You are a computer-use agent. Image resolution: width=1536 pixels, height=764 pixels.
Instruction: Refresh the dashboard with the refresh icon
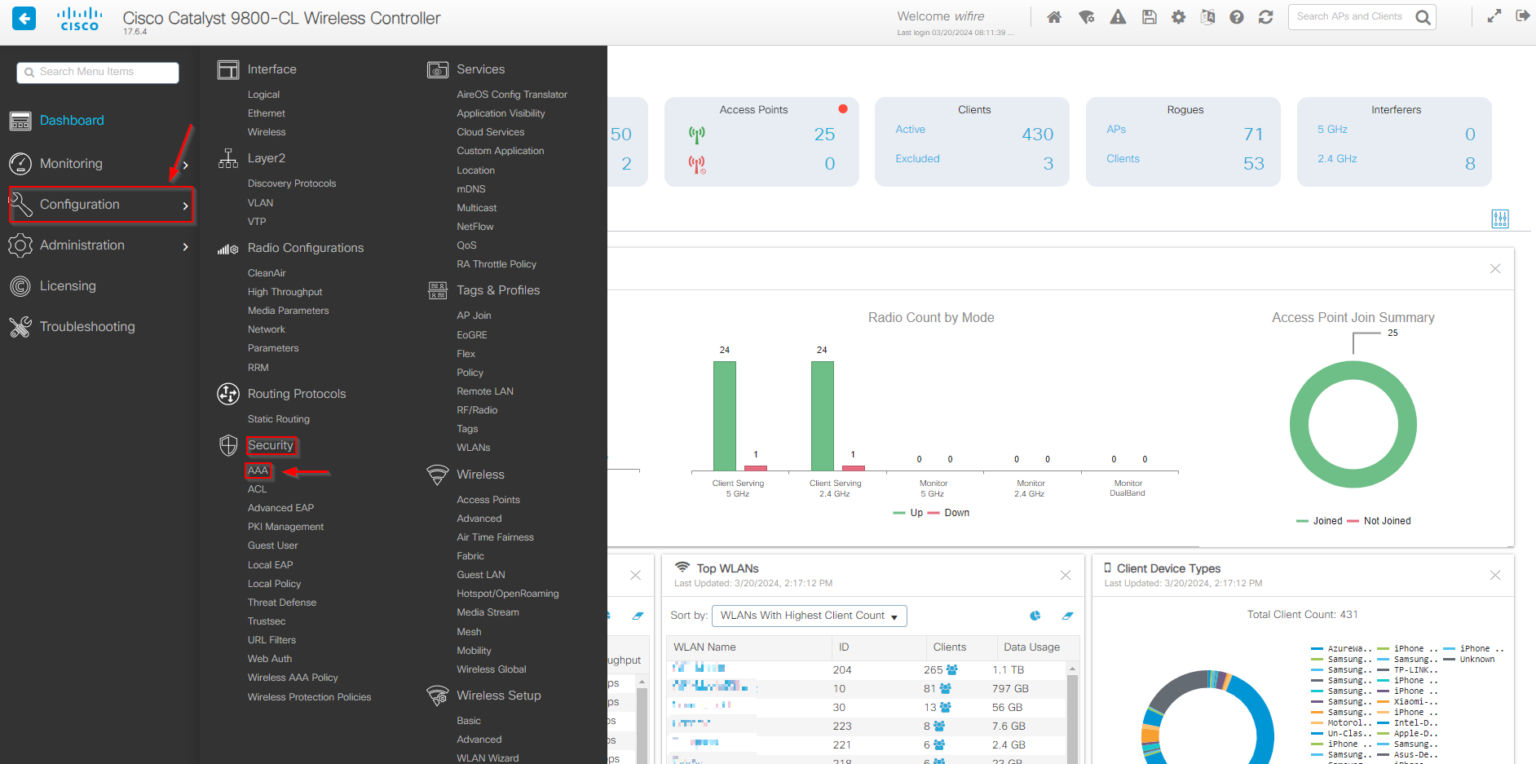point(1266,16)
